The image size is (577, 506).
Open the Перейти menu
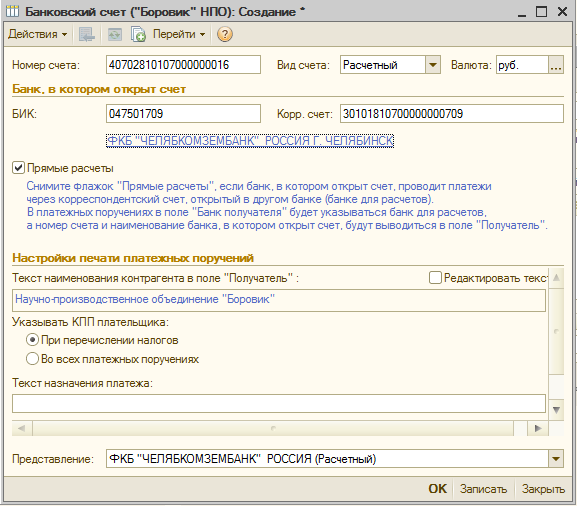click(179, 34)
